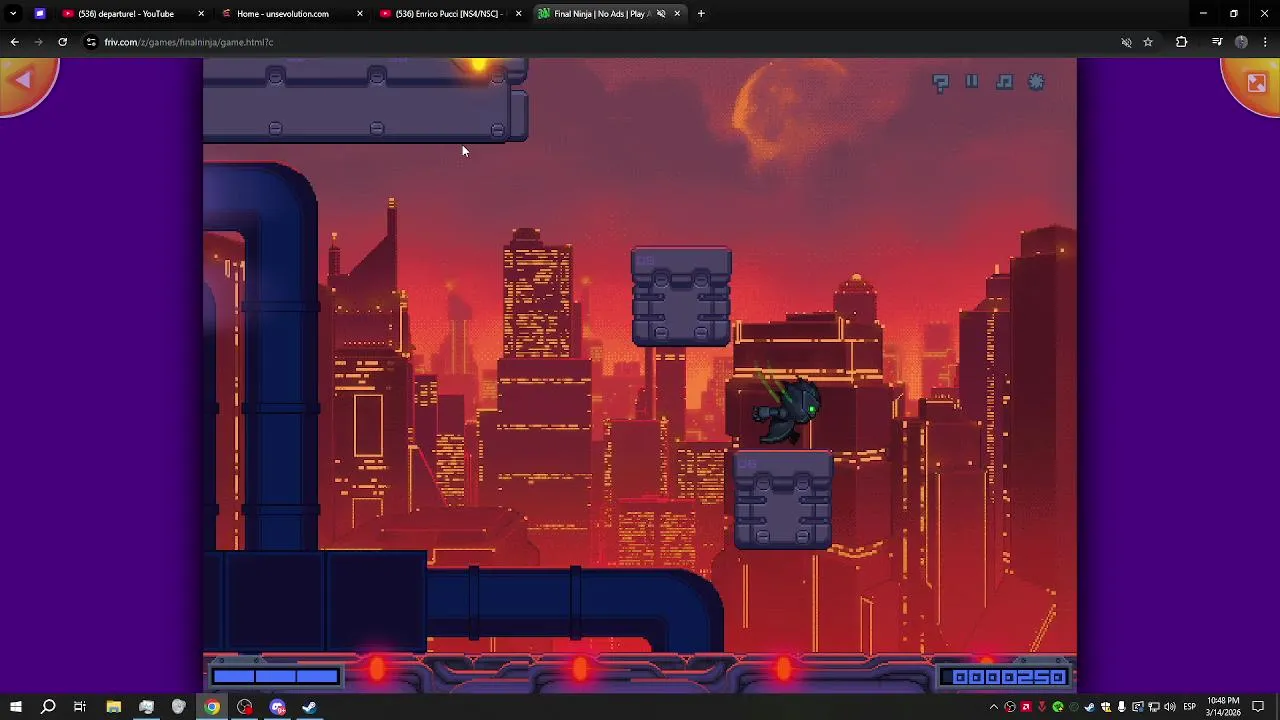This screenshot has width=1280, height=720.
Task: Open the Windows Start menu
Action: coord(15,707)
